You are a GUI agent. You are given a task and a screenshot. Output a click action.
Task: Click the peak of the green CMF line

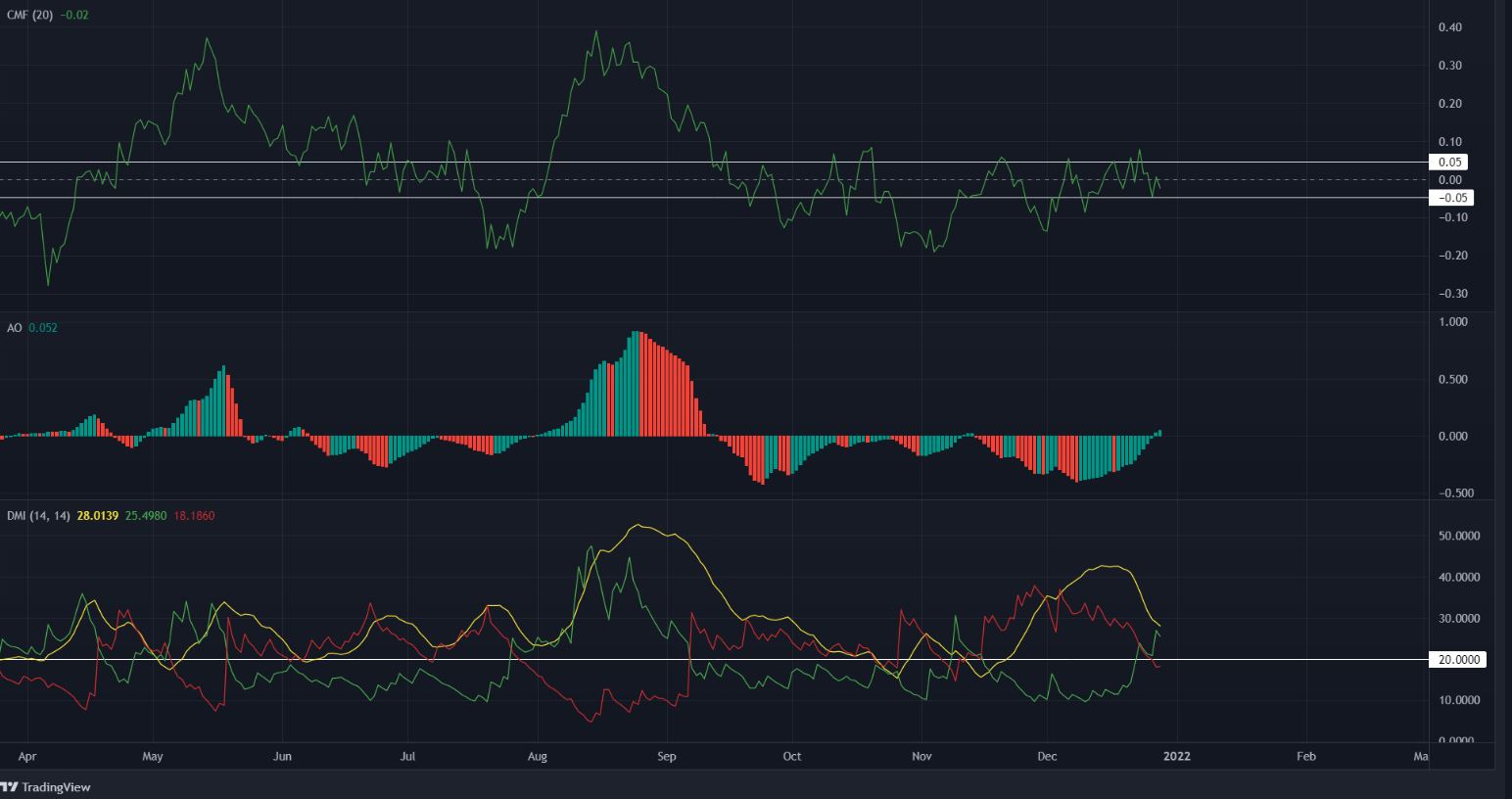point(595,32)
